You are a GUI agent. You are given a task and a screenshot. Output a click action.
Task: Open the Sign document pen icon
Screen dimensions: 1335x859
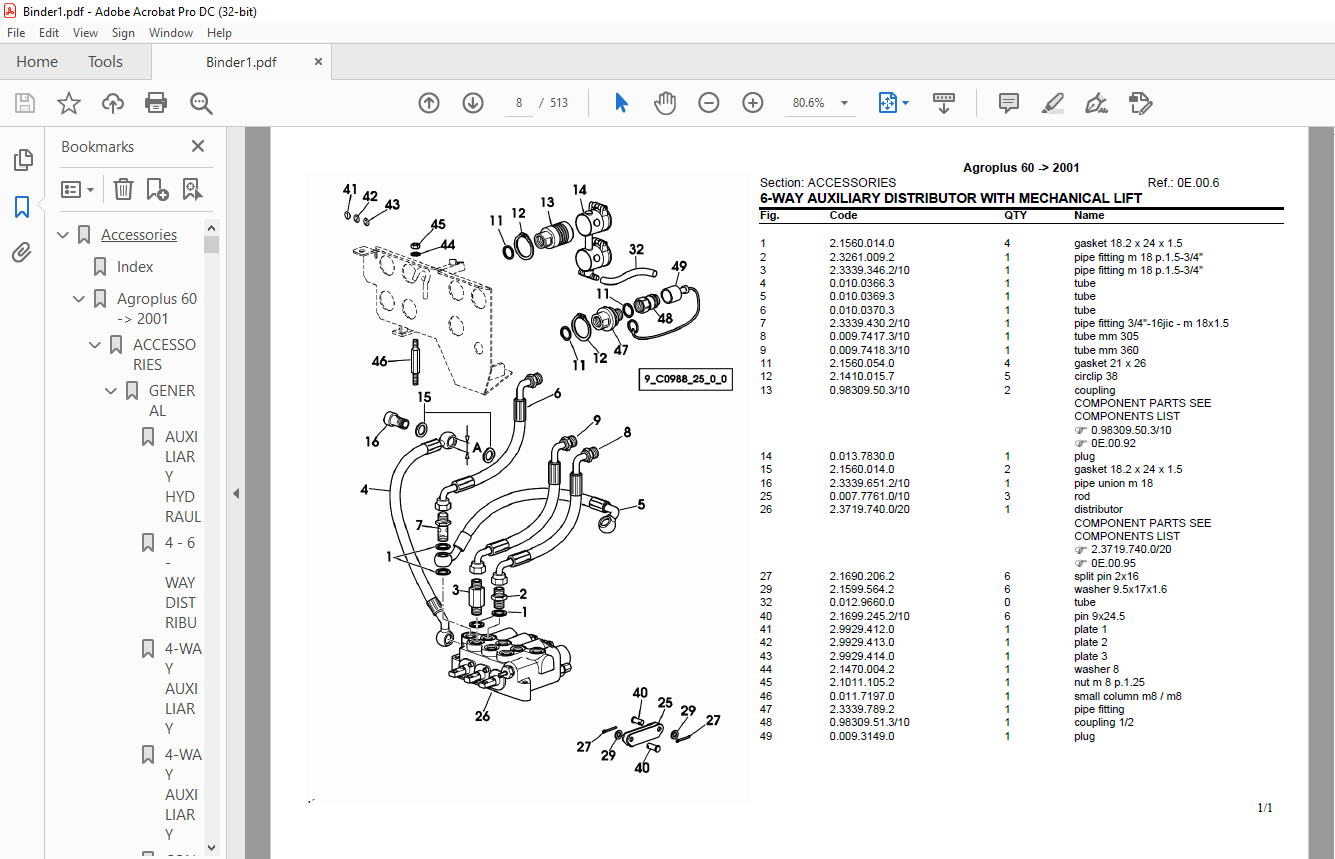coord(1097,103)
